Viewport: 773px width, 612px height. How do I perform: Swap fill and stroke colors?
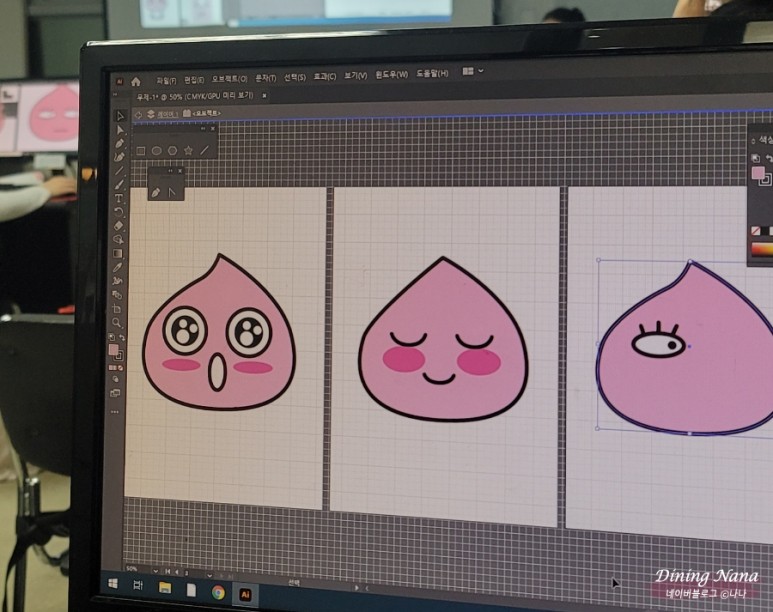click(x=122, y=338)
